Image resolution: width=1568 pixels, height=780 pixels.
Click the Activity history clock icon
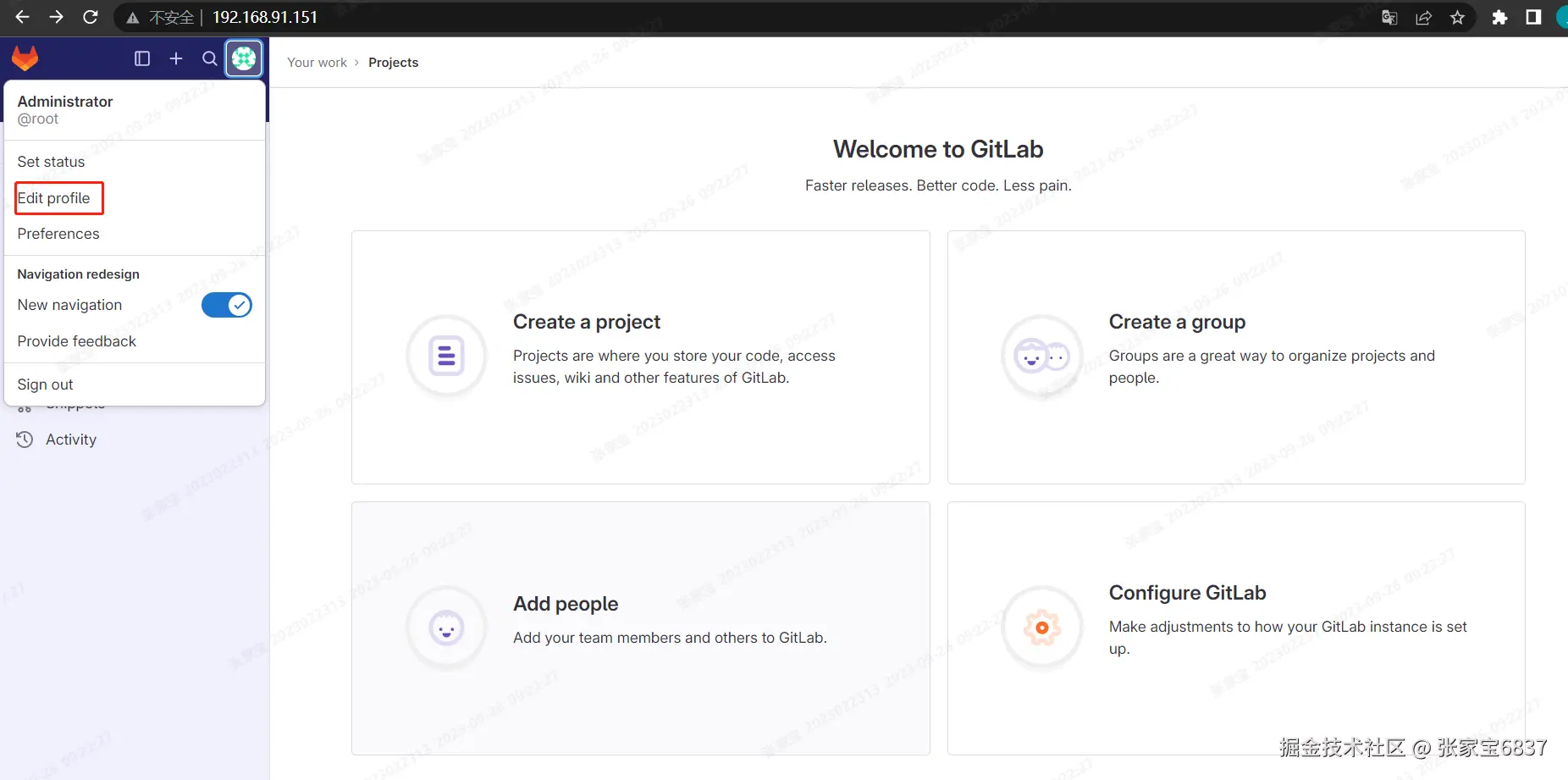pyautogui.click(x=25, y=440)
